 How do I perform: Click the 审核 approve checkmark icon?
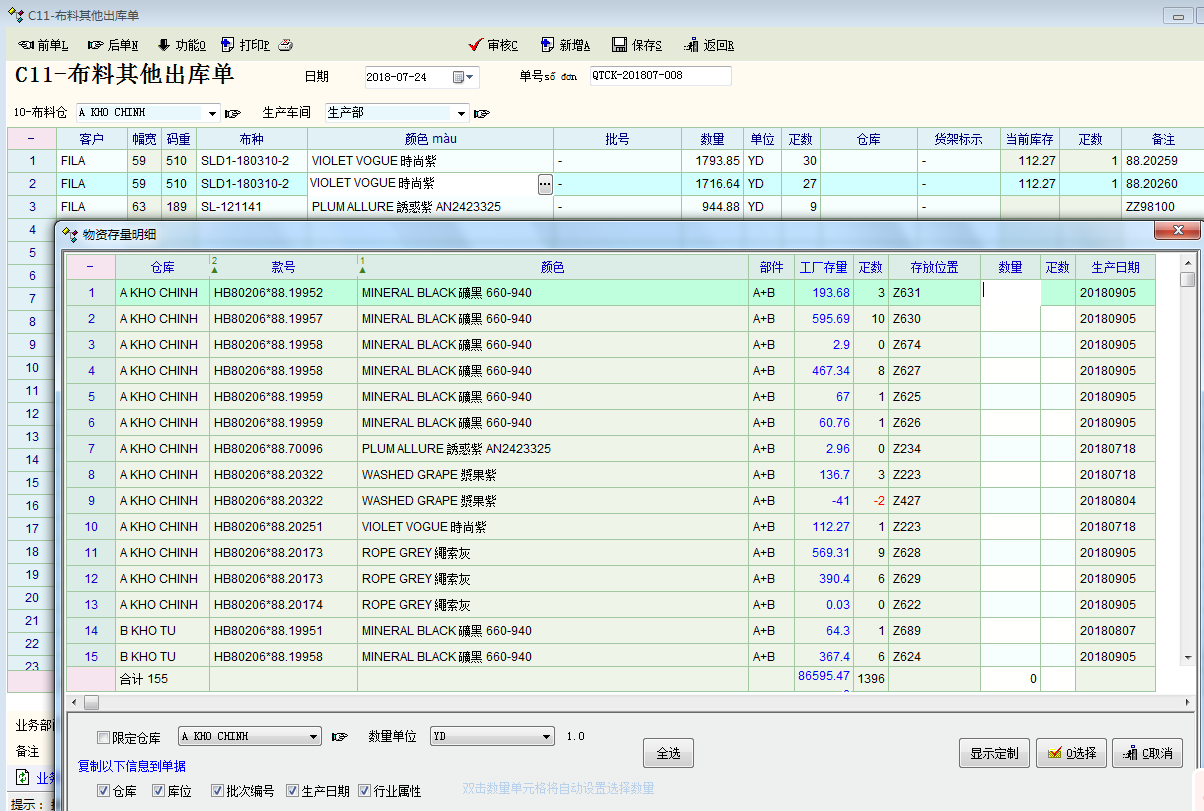pos(476,45)
